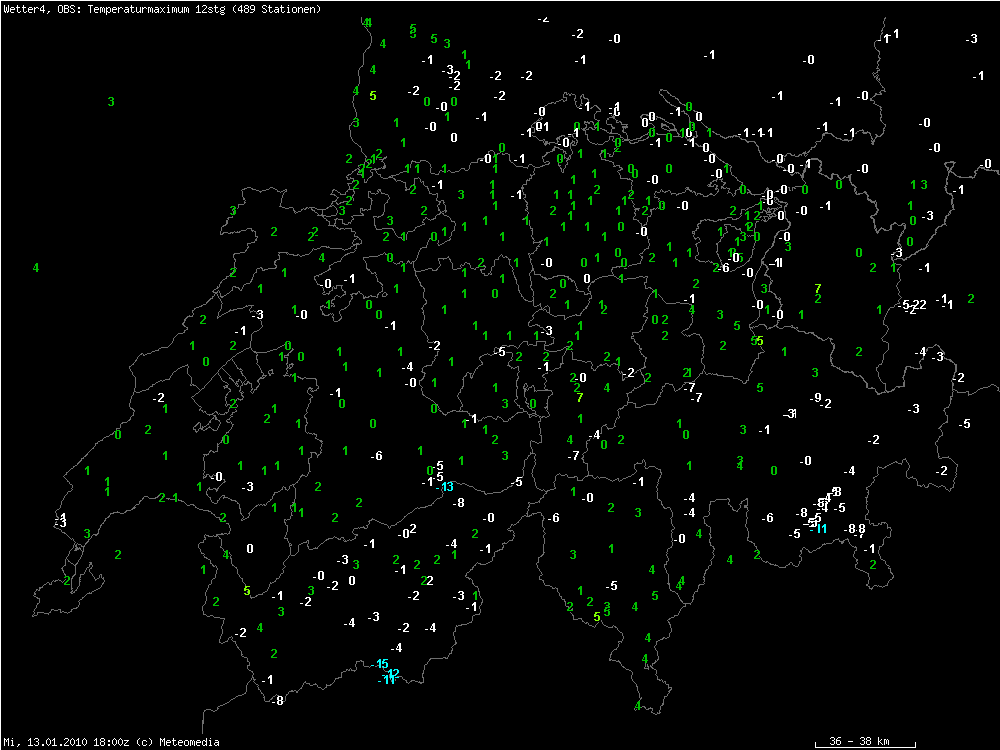Click the yellow 7 above the green 2
1000x750 pixels.
818,288
